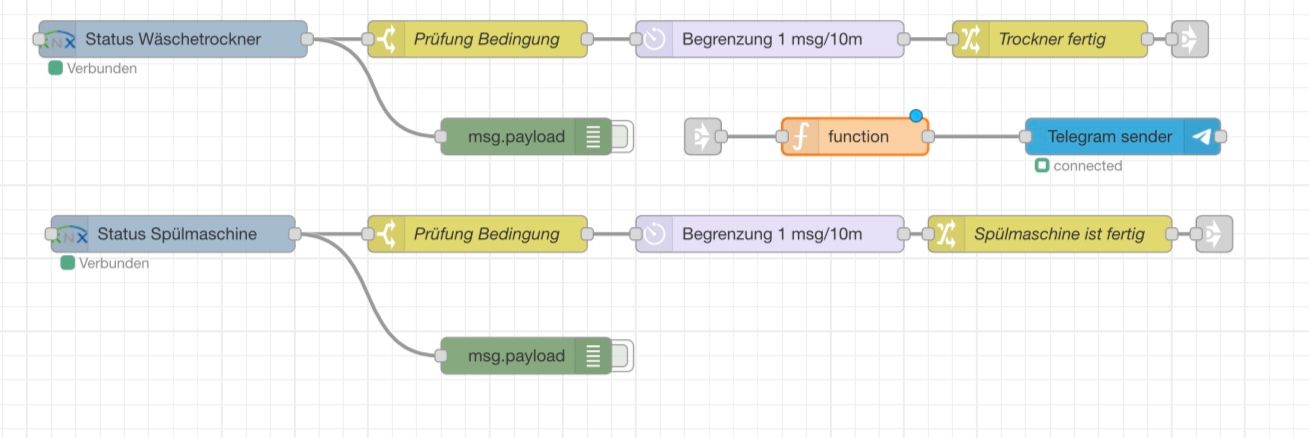Click the switch icon on the upper Prüfung Bedingung node

[x=387, y=39]
